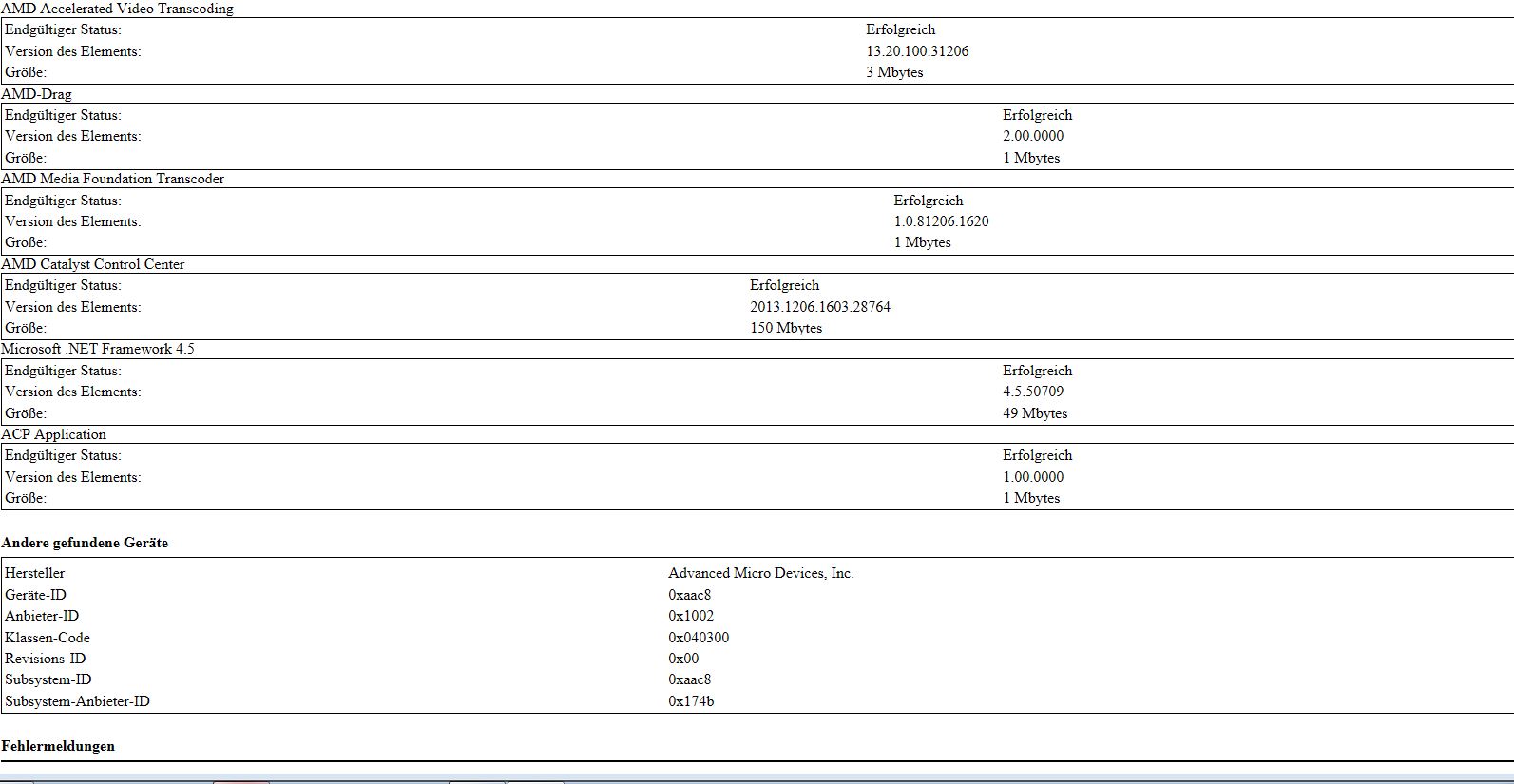Select version value 4.5.50709
This screenshot has width=1514, height=784.
coord(1033,392)
